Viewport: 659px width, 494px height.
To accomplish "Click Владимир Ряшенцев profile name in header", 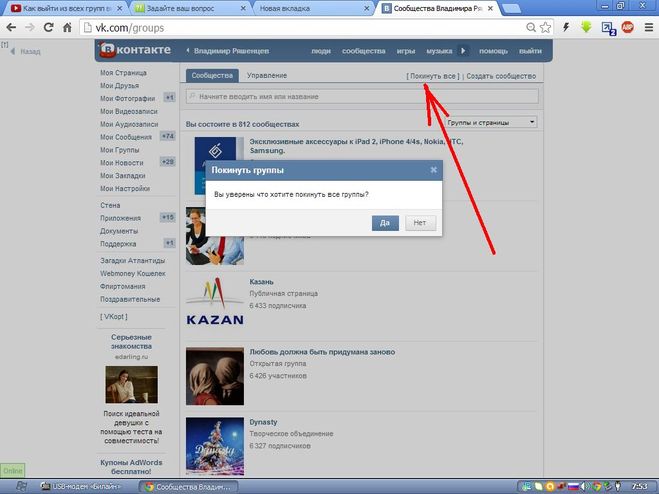I will [x=231, y=51].
